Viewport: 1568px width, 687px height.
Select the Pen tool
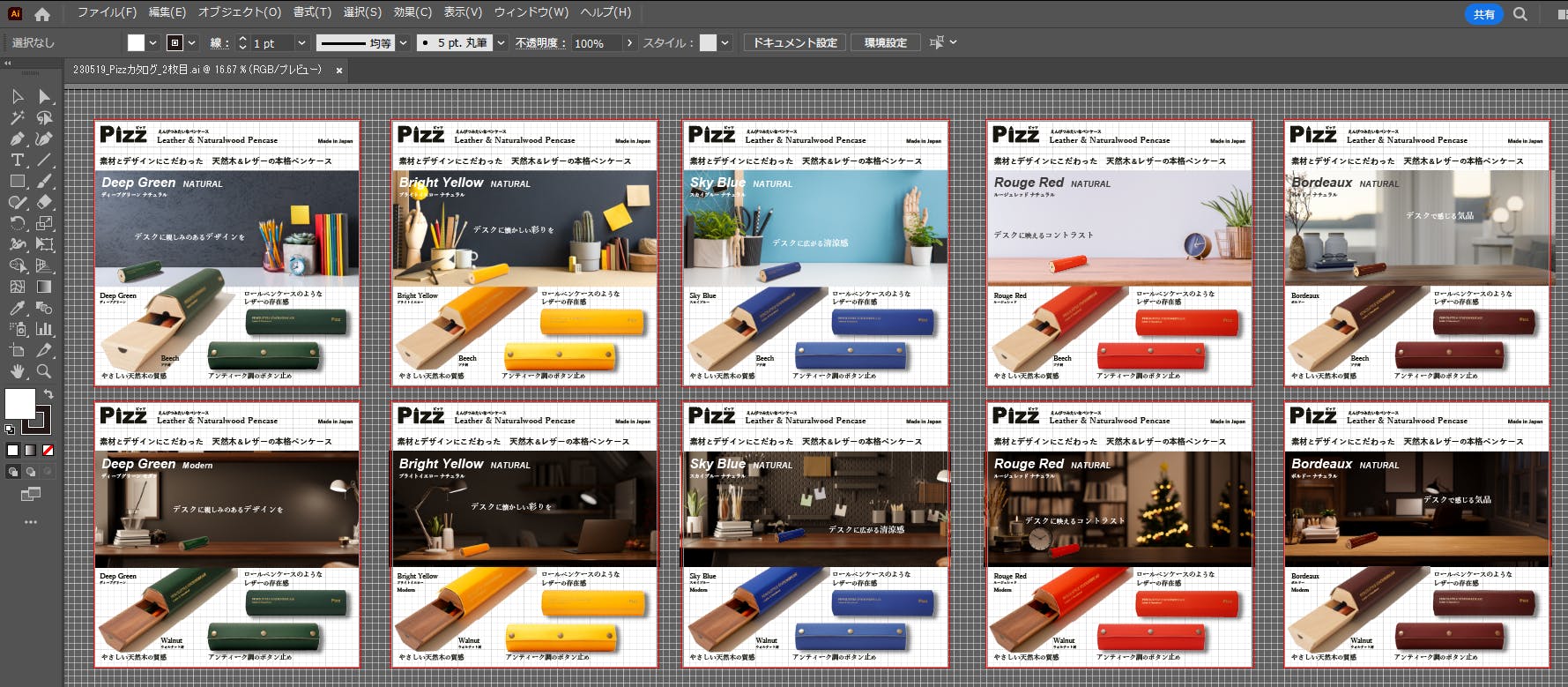(17, 138)
